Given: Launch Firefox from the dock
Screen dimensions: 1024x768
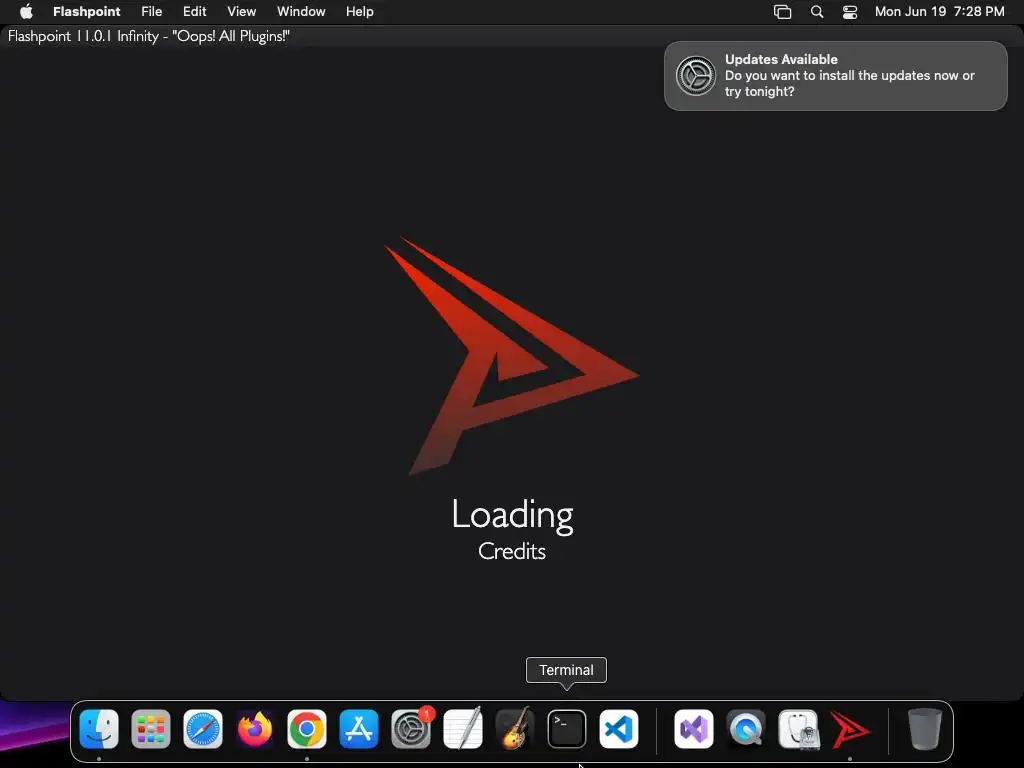Looking at the screenshot, I should 255,728.
